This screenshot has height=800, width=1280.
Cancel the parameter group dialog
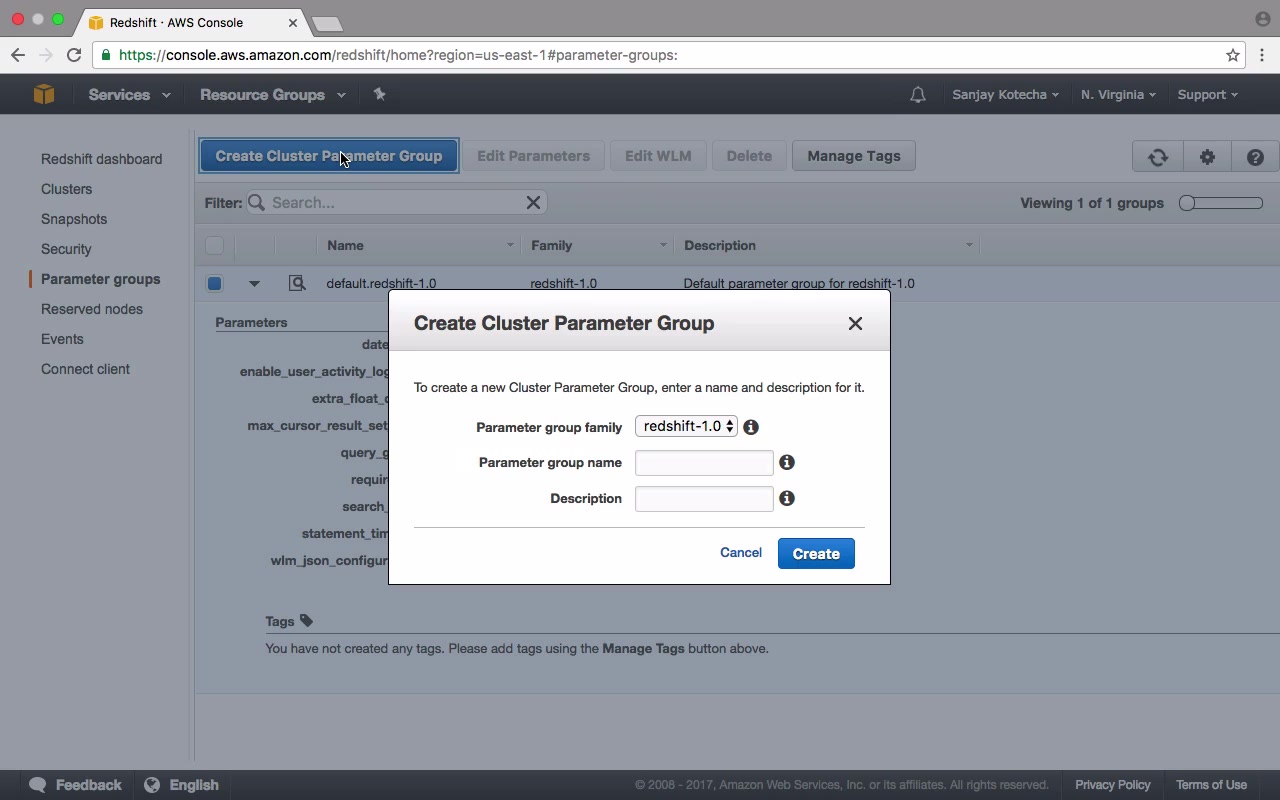tap(741, 553)
